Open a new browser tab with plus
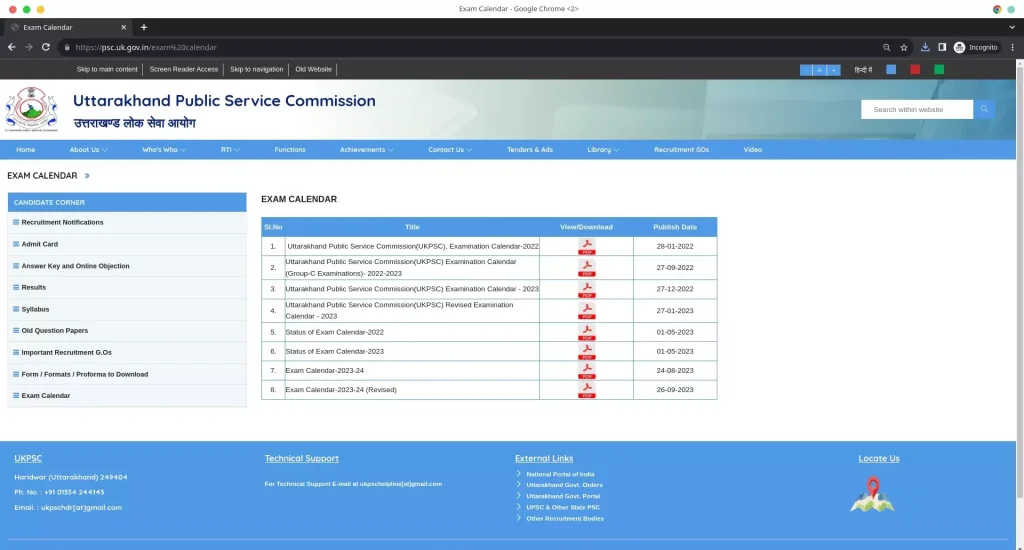1024x550 pixels. [144, 27]
